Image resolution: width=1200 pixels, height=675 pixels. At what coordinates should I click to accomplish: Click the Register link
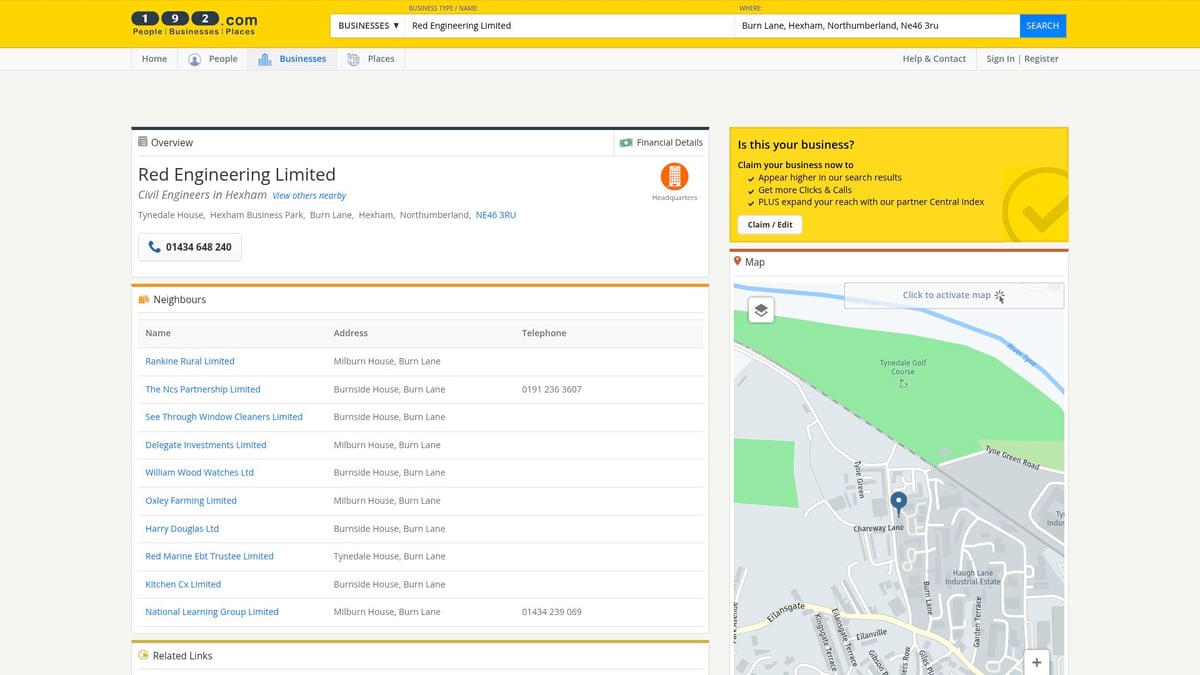1041,59
